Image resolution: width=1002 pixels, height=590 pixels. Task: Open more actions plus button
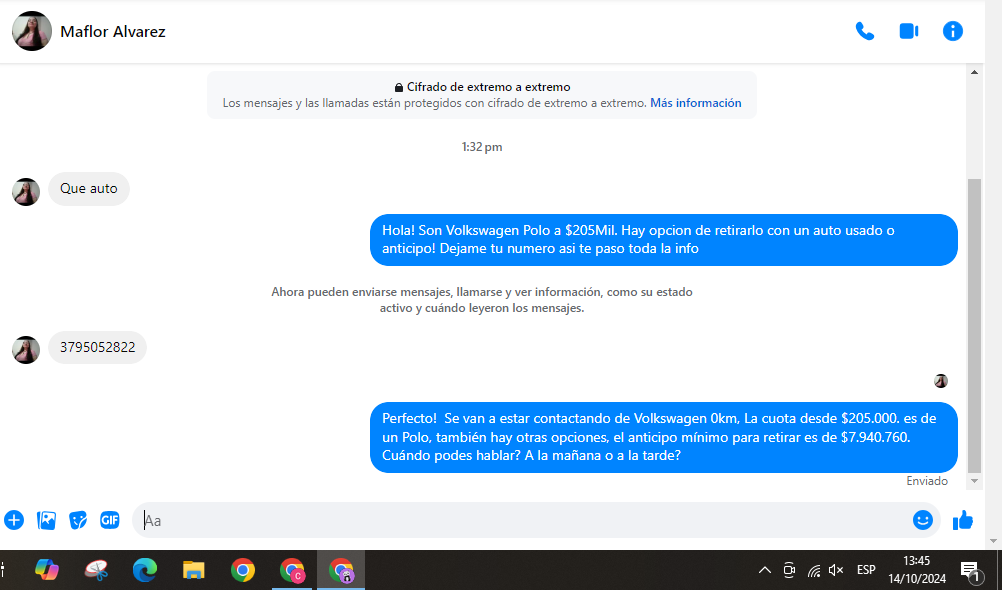pyautogui.click(x=14, y=520)
